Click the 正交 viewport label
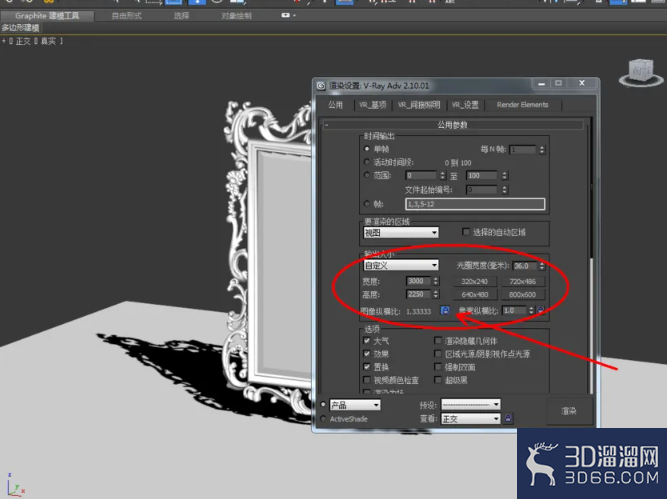 coord(23,41)
